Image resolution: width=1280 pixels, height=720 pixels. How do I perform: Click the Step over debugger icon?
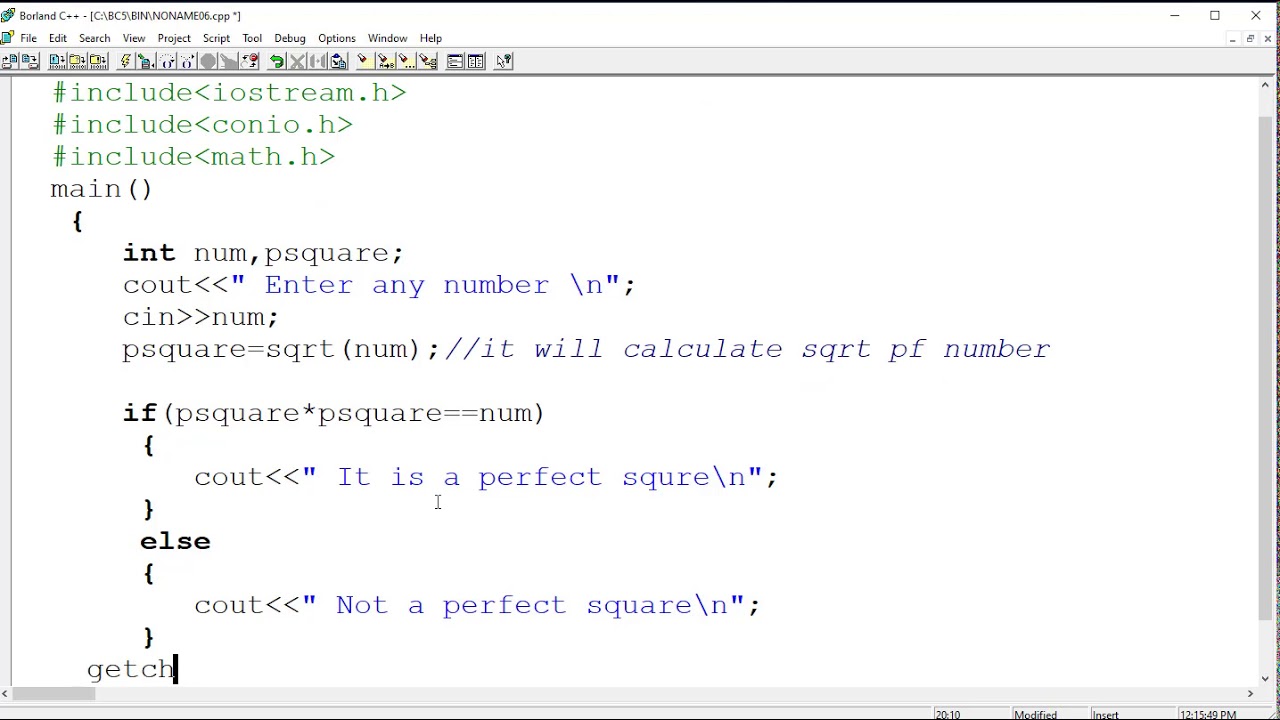(x=167, y=61)
